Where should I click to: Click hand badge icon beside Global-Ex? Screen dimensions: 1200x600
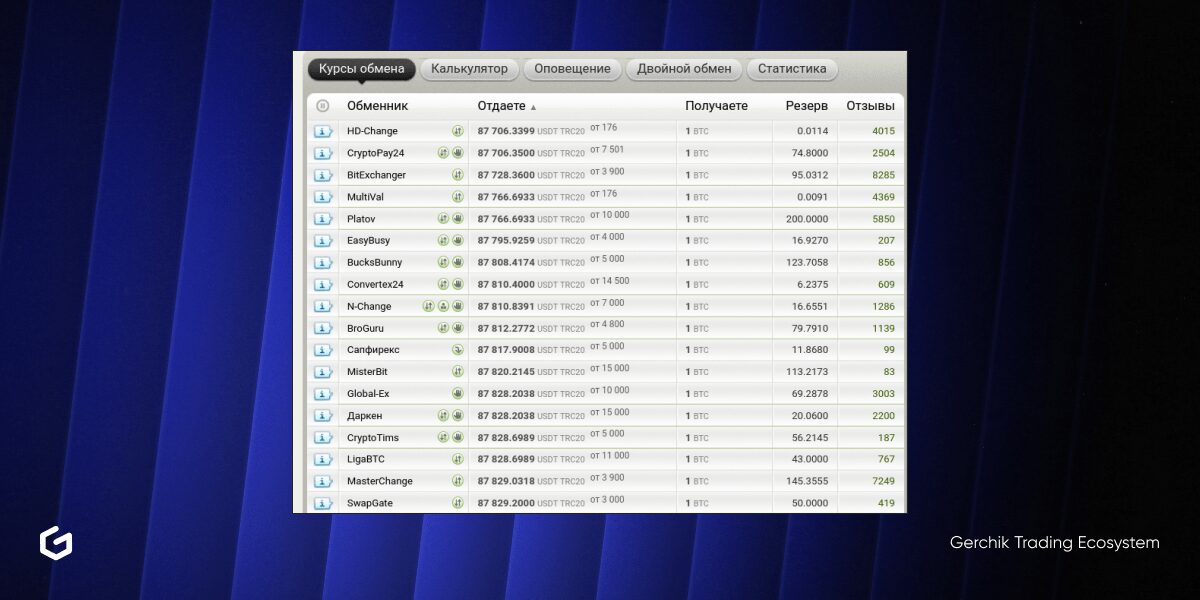pyautogui.click(x=458, y=394)
